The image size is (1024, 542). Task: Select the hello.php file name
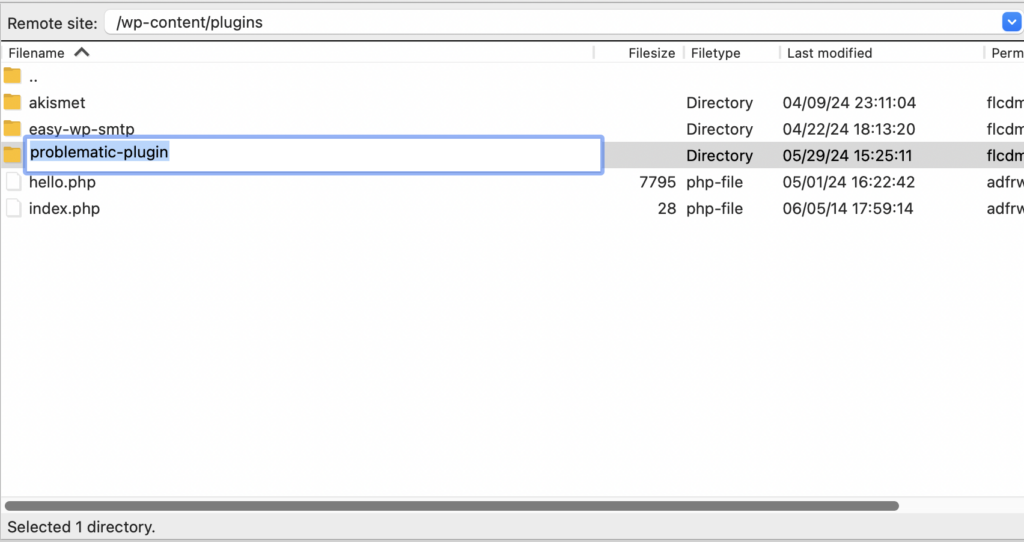[62, 182]
